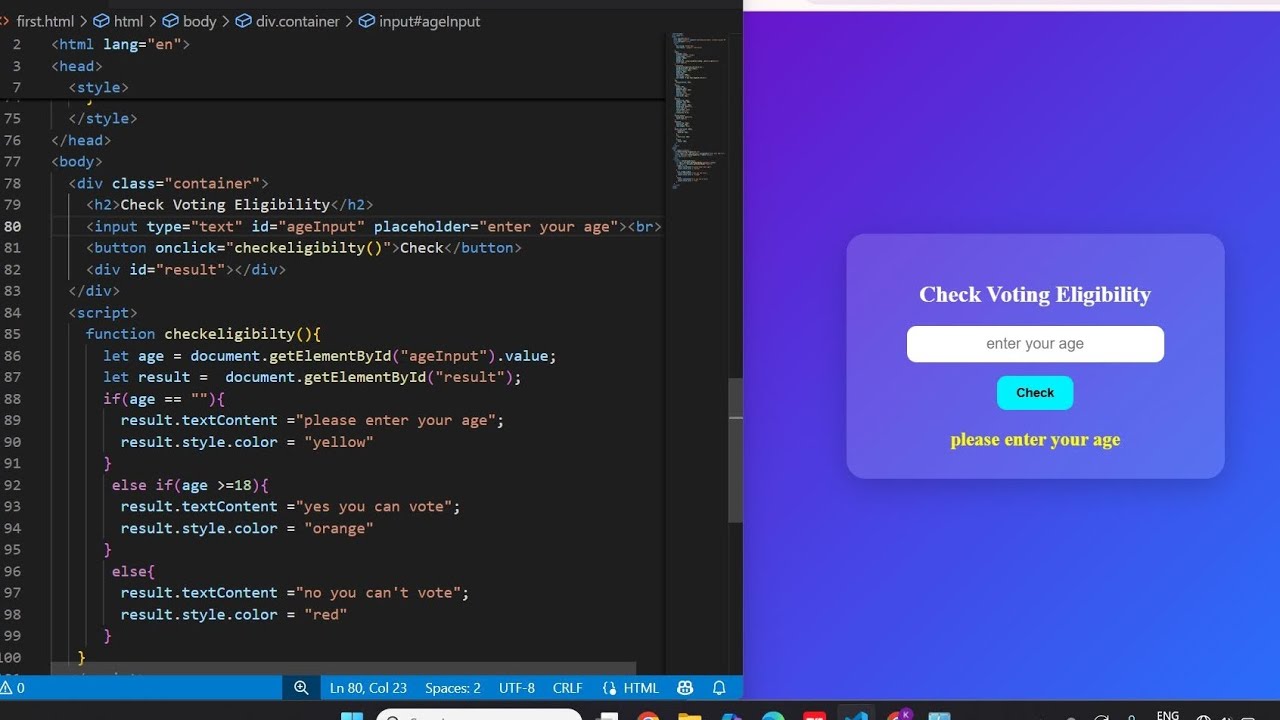Image resolution: width=1280 pixels, height=720 pixels.
Task: Open the Copilot status icon
Action: click(685, 688)
